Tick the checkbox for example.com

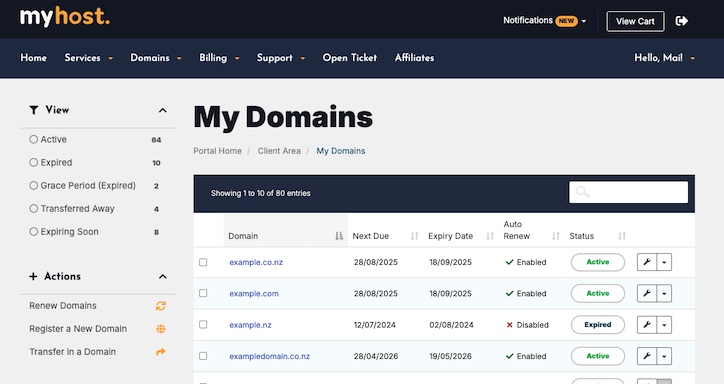[x=203, y=293]
